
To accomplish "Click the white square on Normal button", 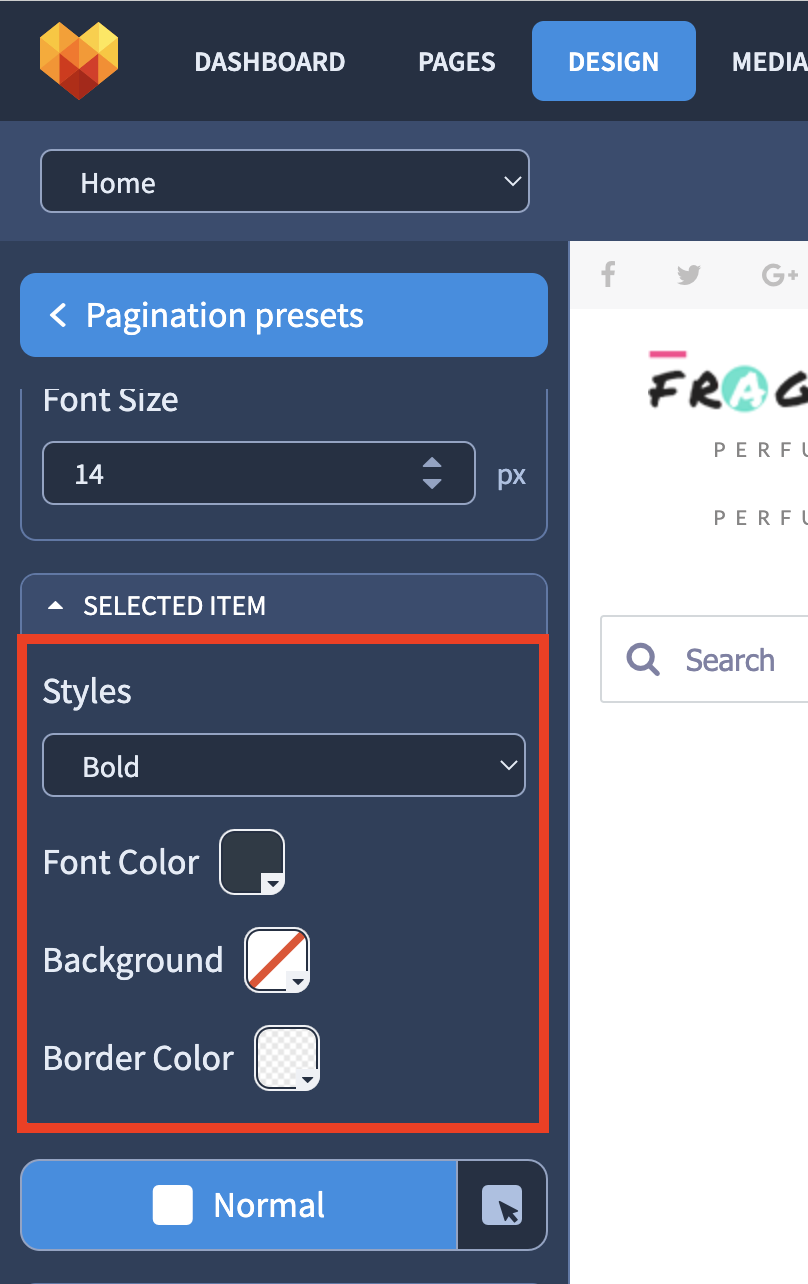I will point(172,1205).
